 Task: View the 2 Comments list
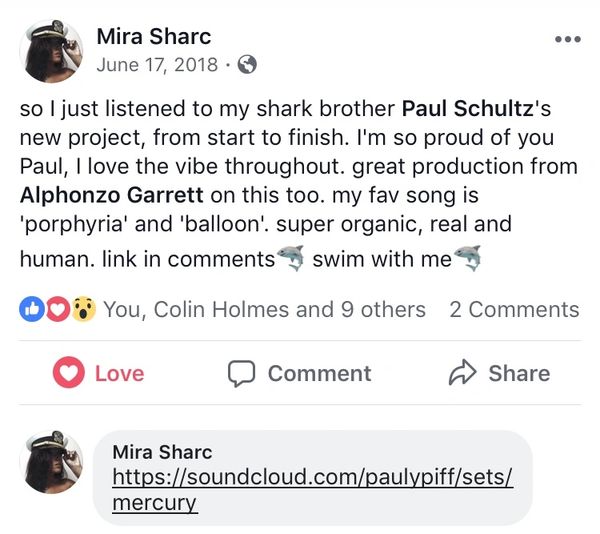[514, 310]
